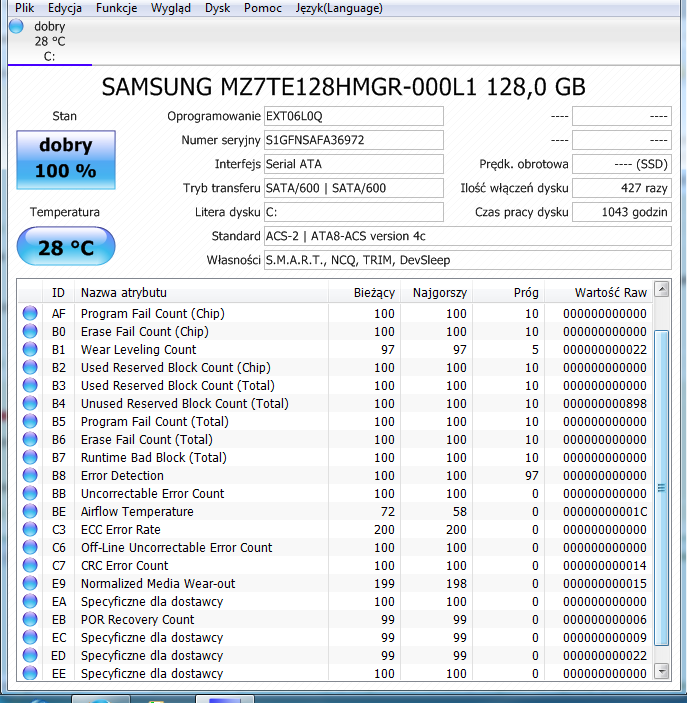
Task: Click the dobry 100 % health status button
Action: (x=66, y=160)
